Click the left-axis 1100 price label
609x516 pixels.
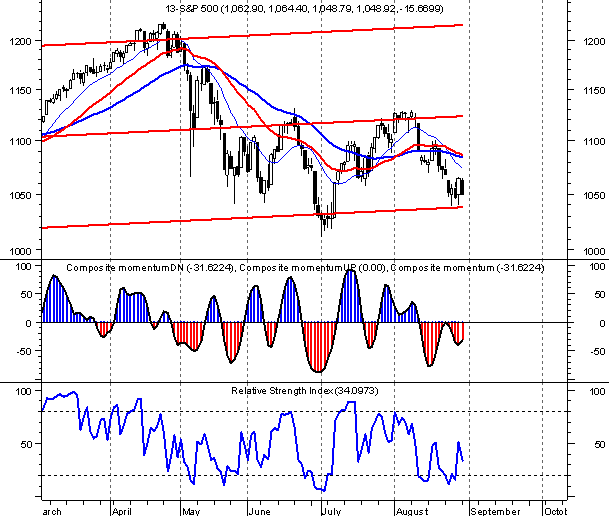click(x=20, y=141)
